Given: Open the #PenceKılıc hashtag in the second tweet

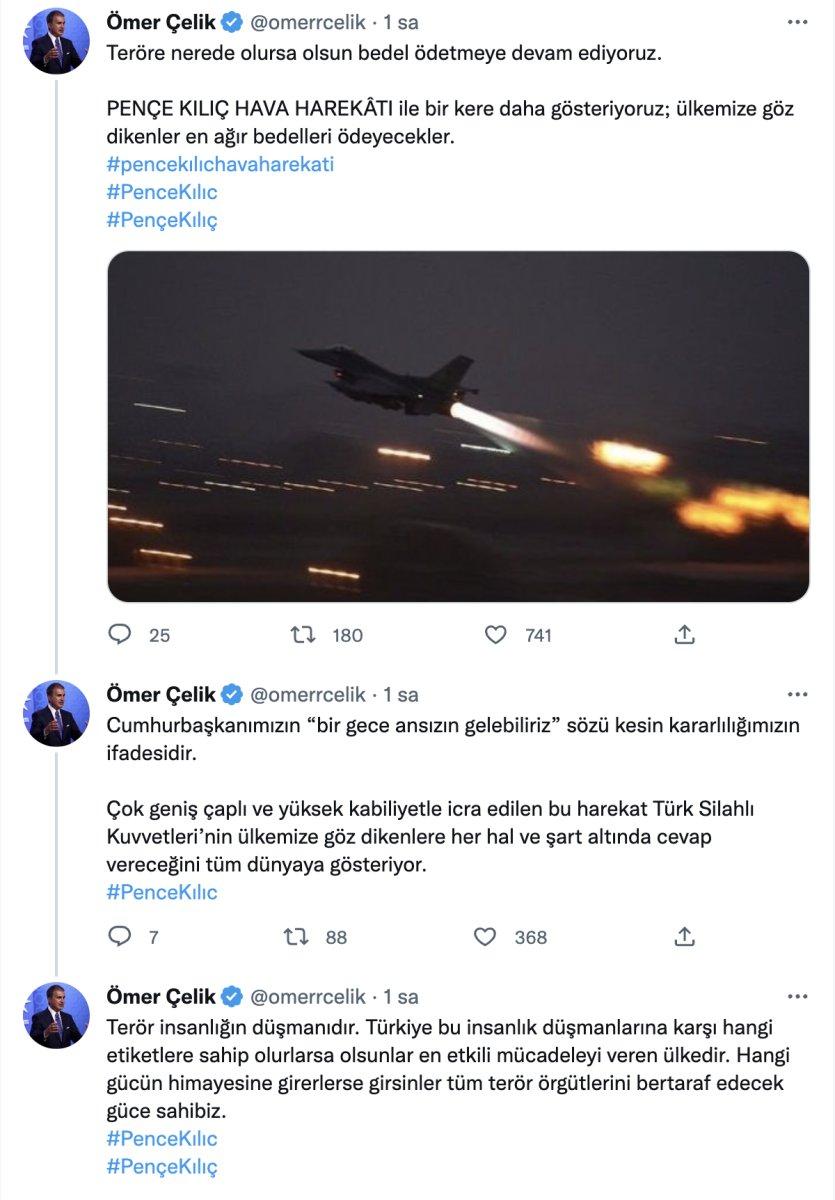Looking at the screenshot, I should 160,890.
